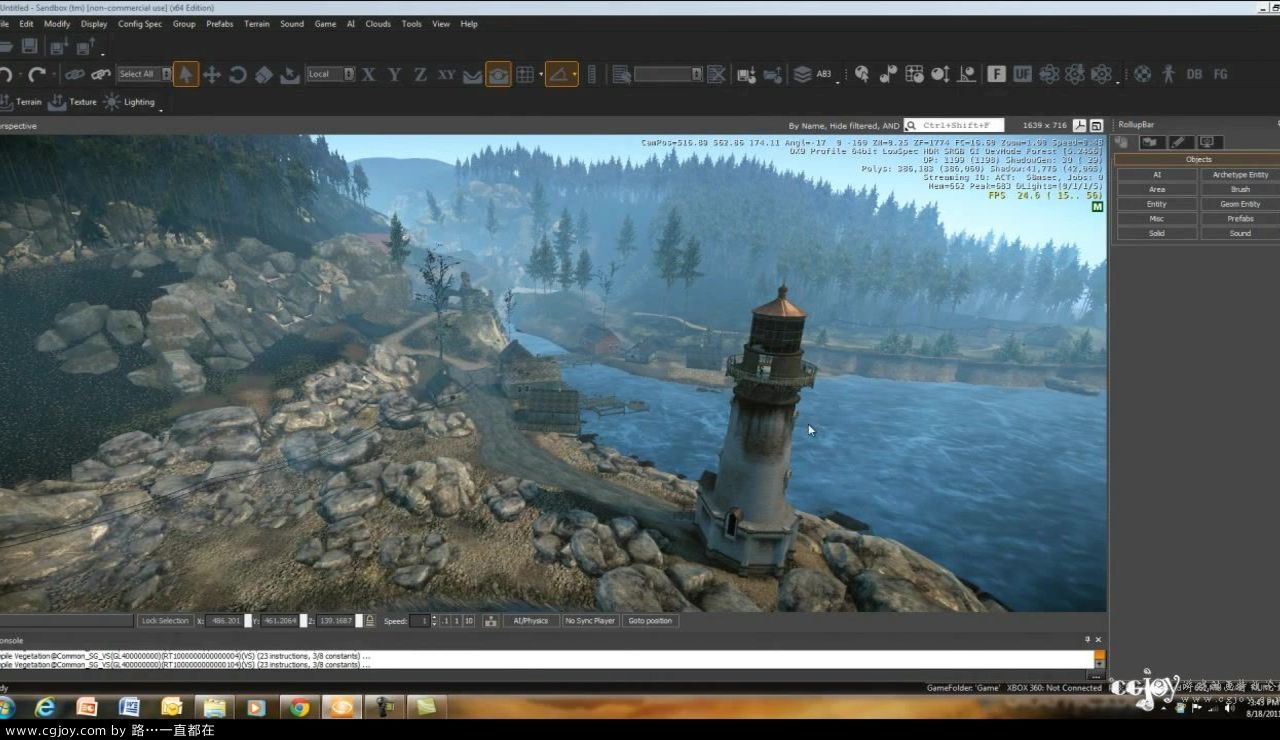Toggle terrain and objects snapping icon
This screenshot has width=1280, height=740.
pos(498,74)
